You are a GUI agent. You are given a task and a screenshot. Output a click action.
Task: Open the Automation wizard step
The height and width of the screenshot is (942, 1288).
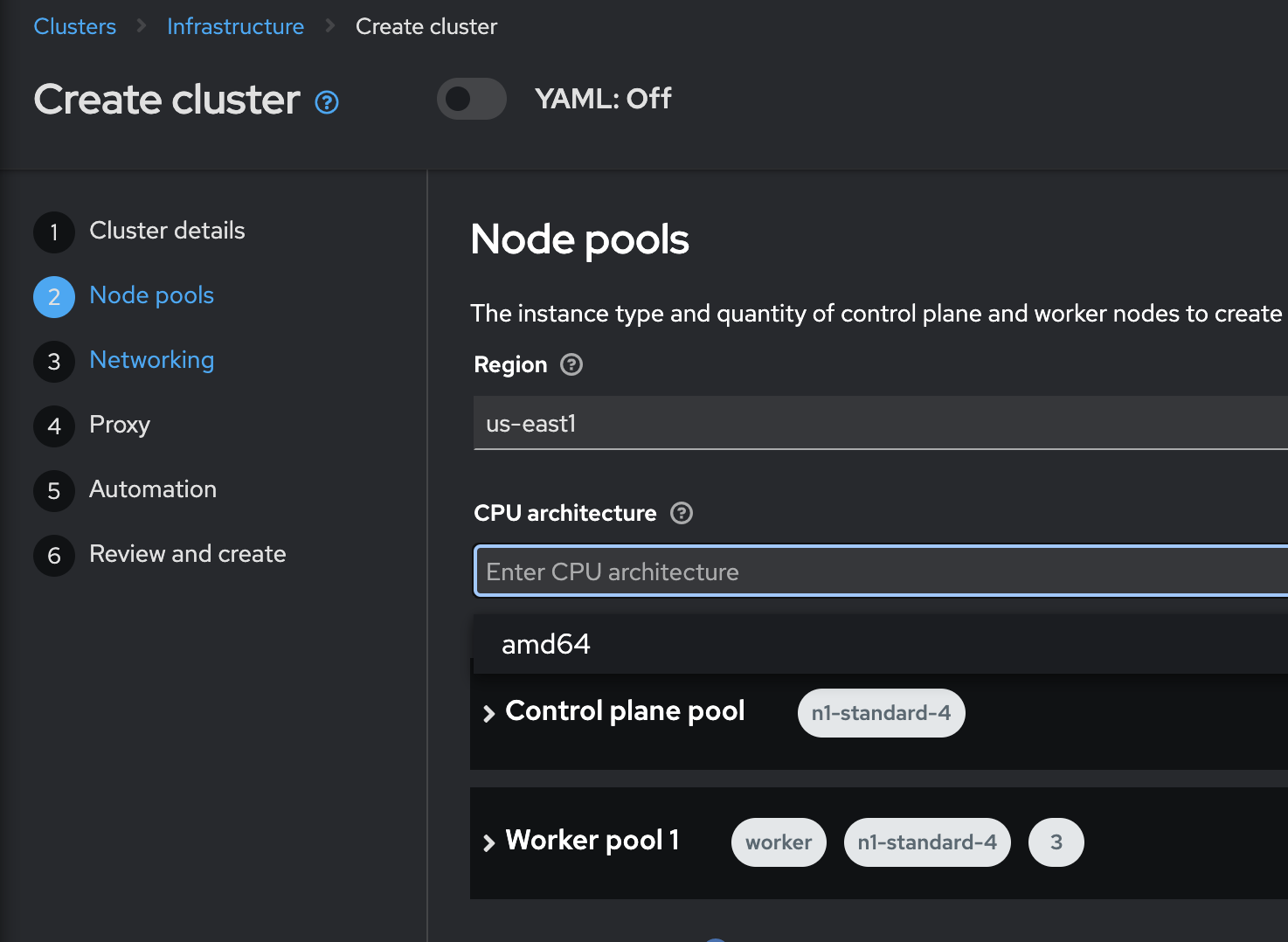(x=153, y=489)
